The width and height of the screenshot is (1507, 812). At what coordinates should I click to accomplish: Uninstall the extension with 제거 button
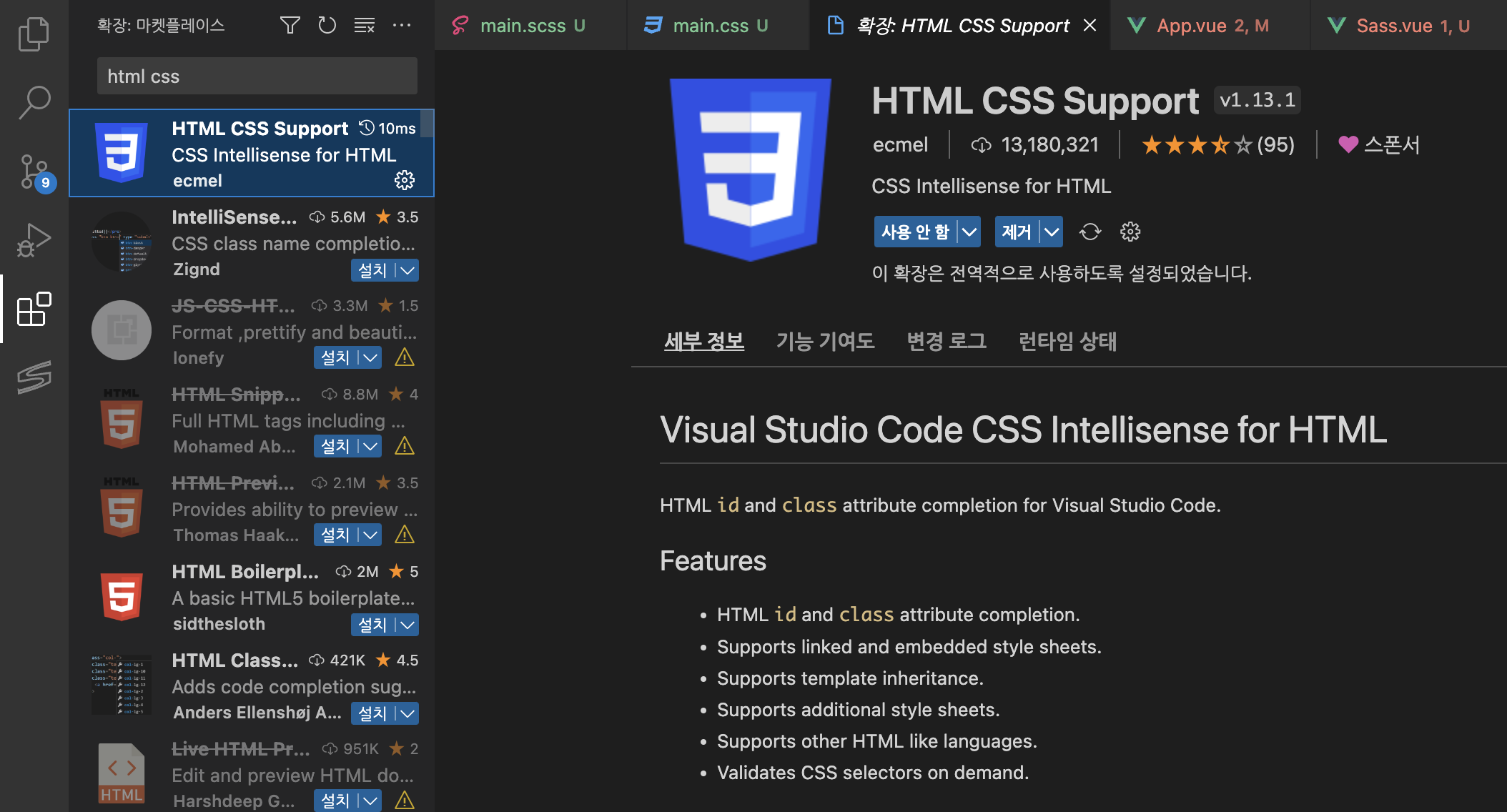tap(1016, 232)
